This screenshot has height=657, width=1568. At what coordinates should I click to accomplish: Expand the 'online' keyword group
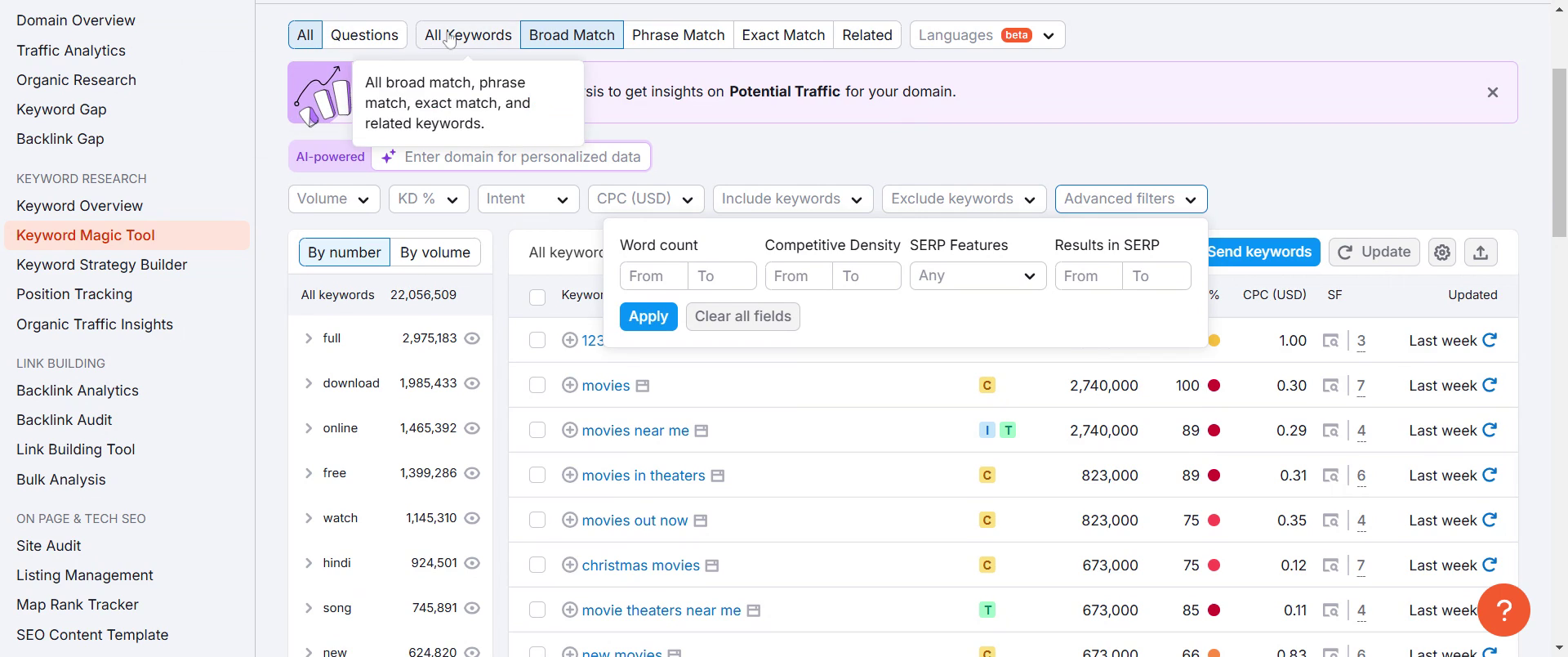click(309, 428)
